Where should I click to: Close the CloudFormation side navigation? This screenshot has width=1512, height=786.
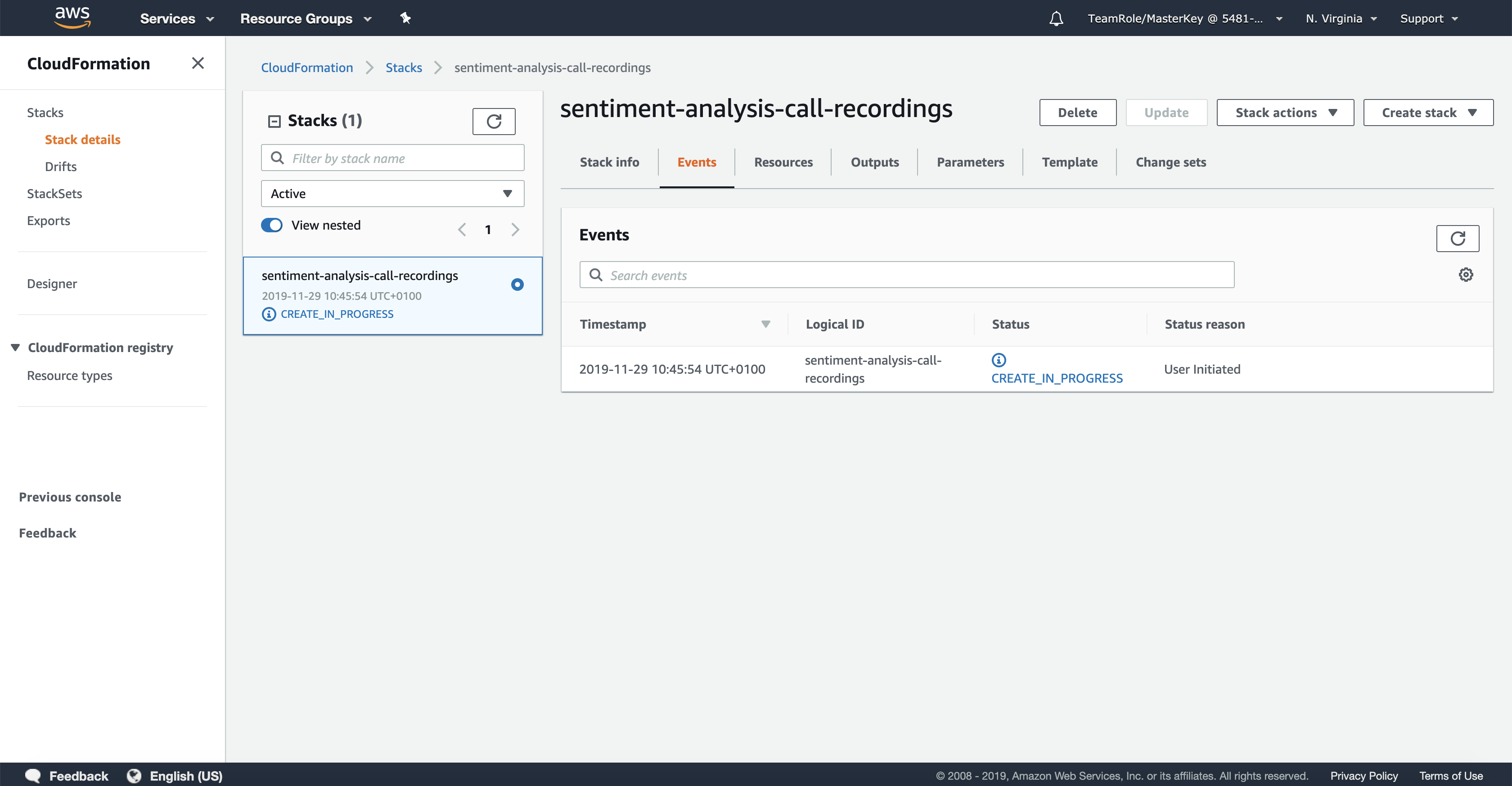198,63
